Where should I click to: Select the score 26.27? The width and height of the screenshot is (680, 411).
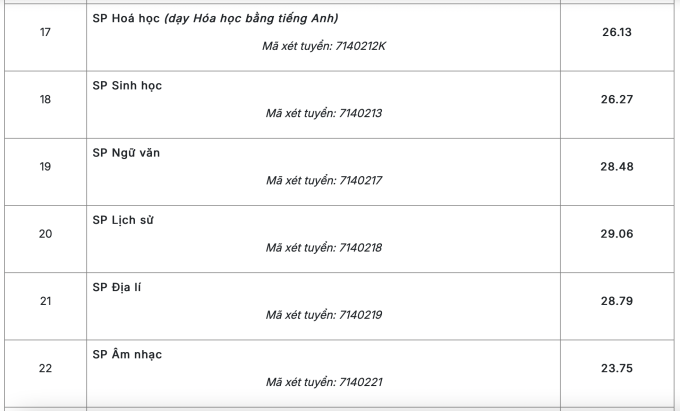[x=617, y=99]
